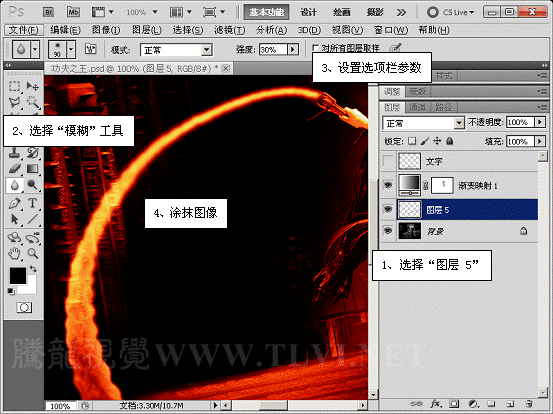Toggle lock all
This screenshot has width=553, height=414.
point(449,141)
